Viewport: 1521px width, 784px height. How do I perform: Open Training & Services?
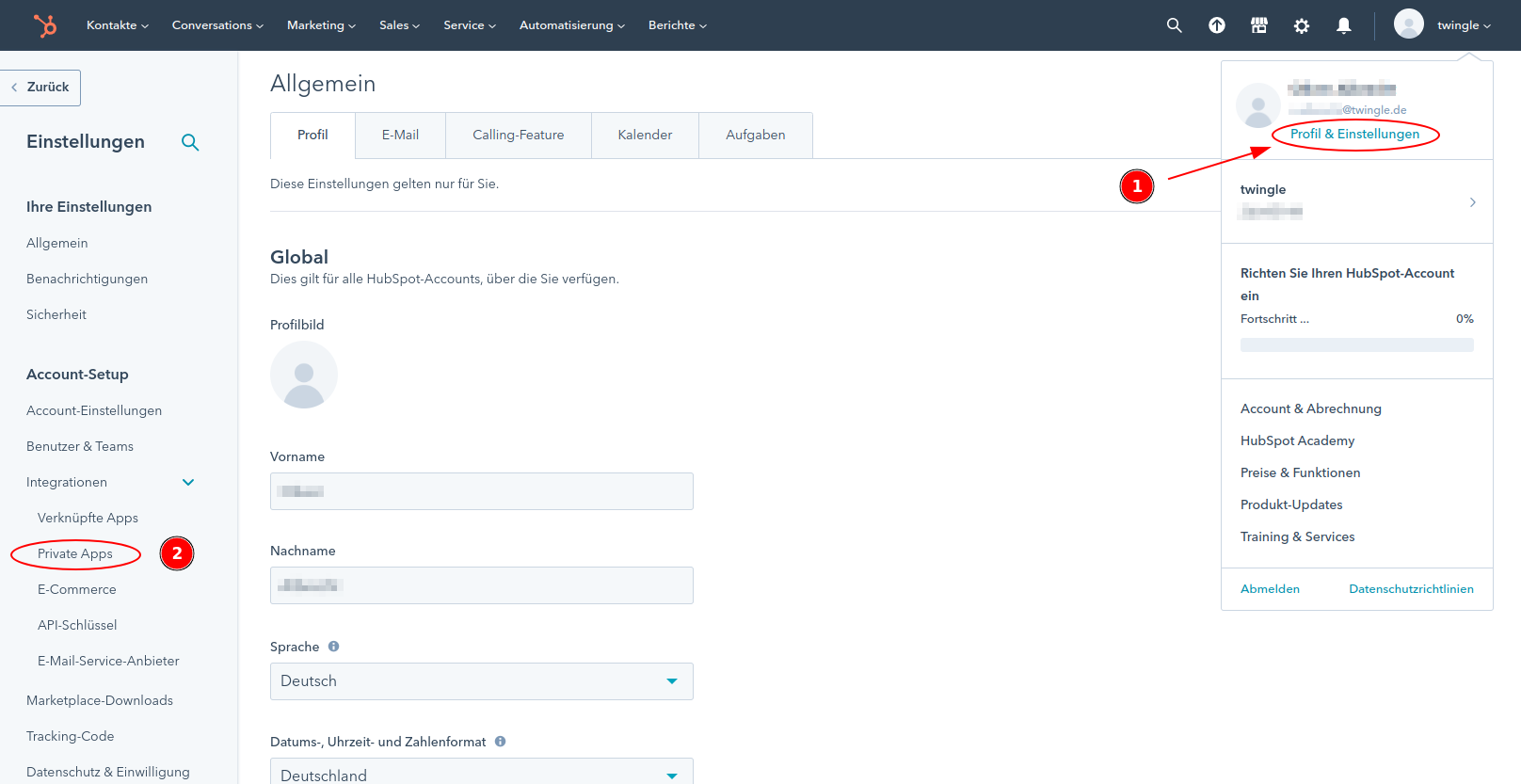point(1297,536)
